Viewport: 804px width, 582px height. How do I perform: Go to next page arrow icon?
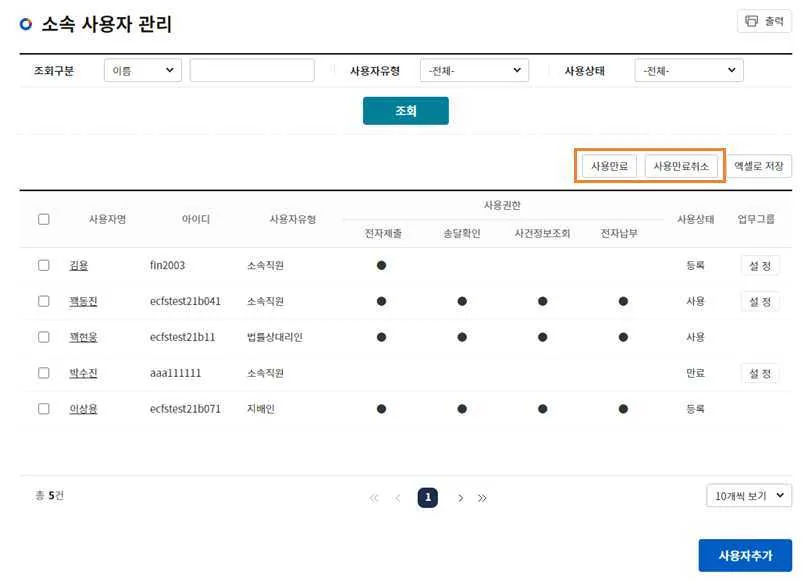(460, 498)
